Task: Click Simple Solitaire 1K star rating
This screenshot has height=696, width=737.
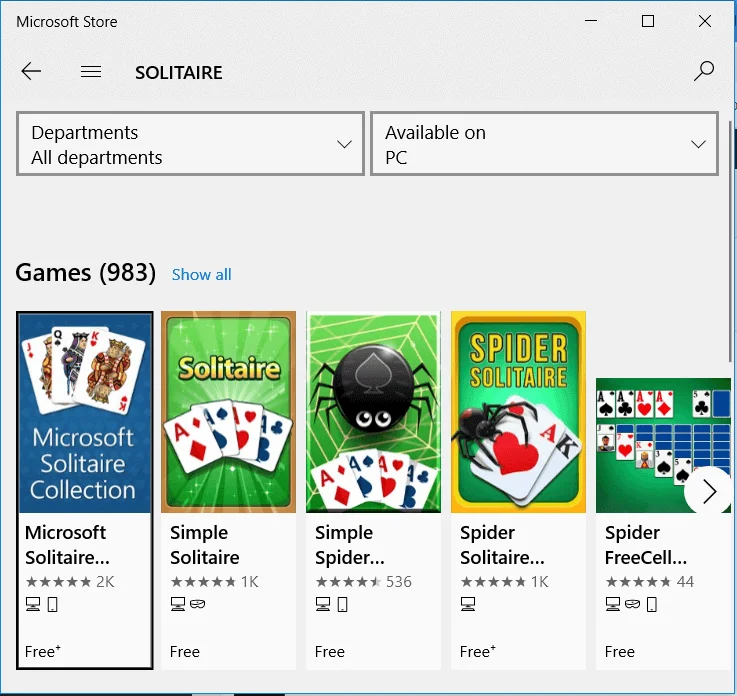Action: point(215,582)
